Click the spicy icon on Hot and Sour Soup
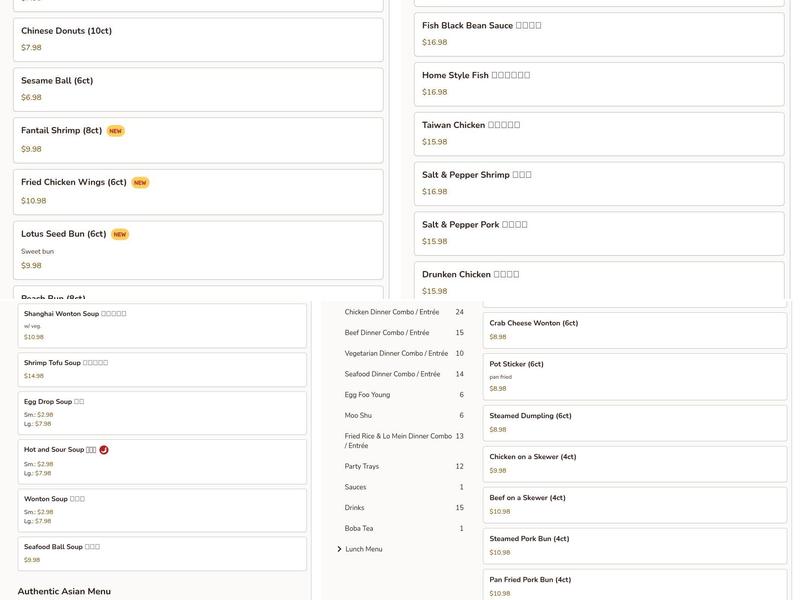 pos(104,450)
